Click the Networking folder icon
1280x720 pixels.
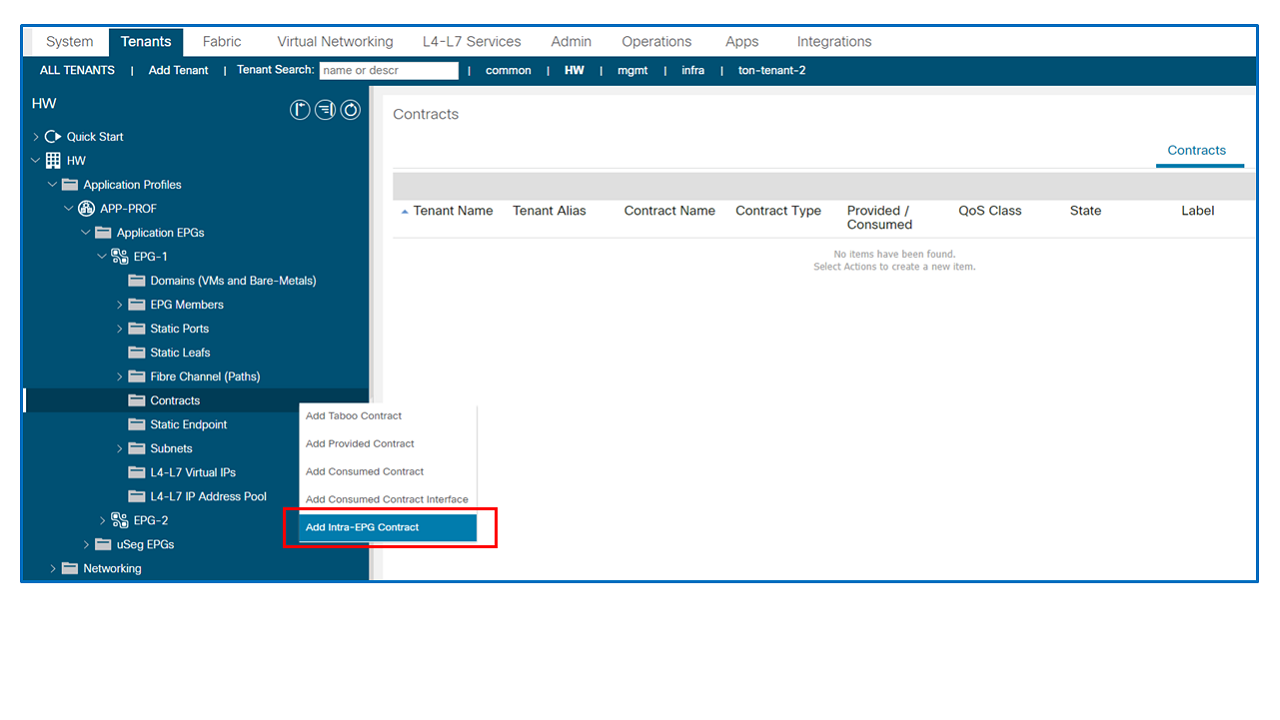pyautogui.click(x=70, y=569)
